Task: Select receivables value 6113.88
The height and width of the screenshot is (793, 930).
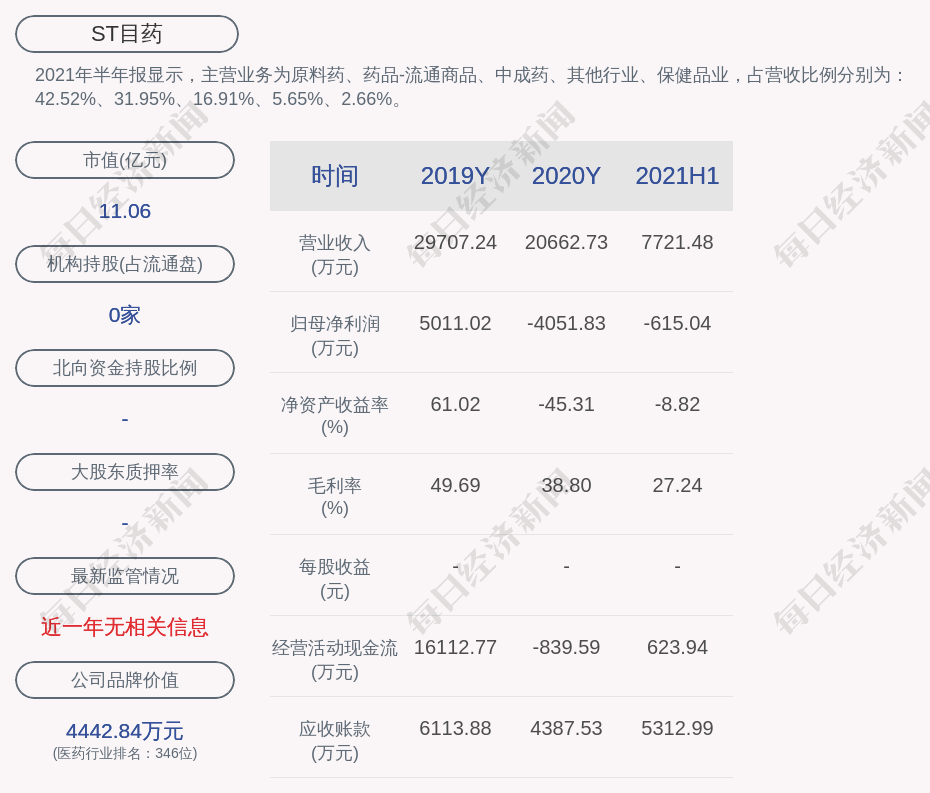Action: (x=455, y=728)
